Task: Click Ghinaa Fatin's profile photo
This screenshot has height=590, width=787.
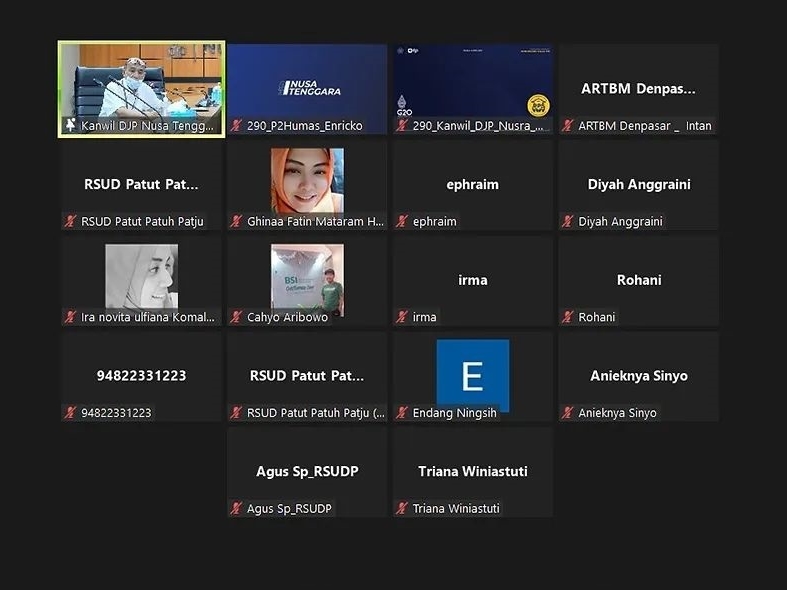Action: click(x=307, y=180)
